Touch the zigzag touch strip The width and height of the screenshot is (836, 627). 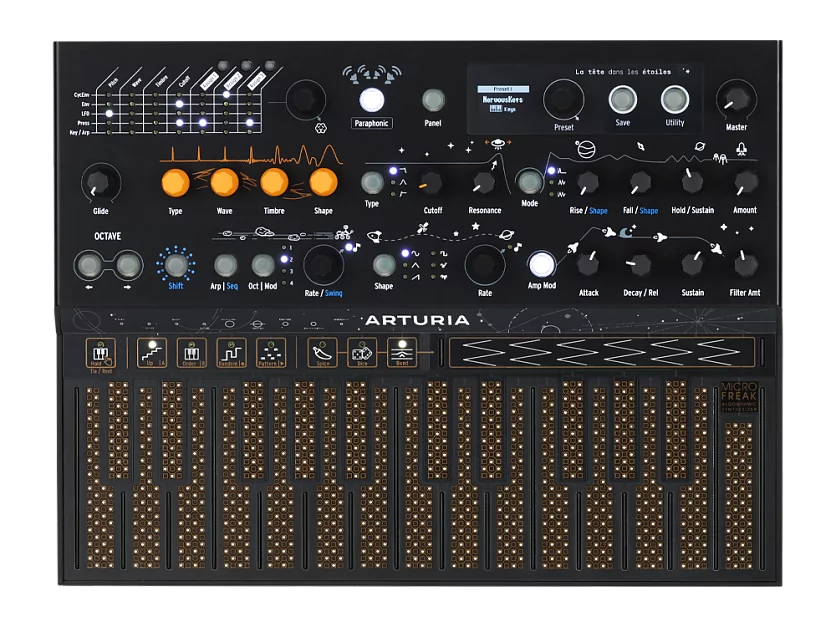(601, 352)
